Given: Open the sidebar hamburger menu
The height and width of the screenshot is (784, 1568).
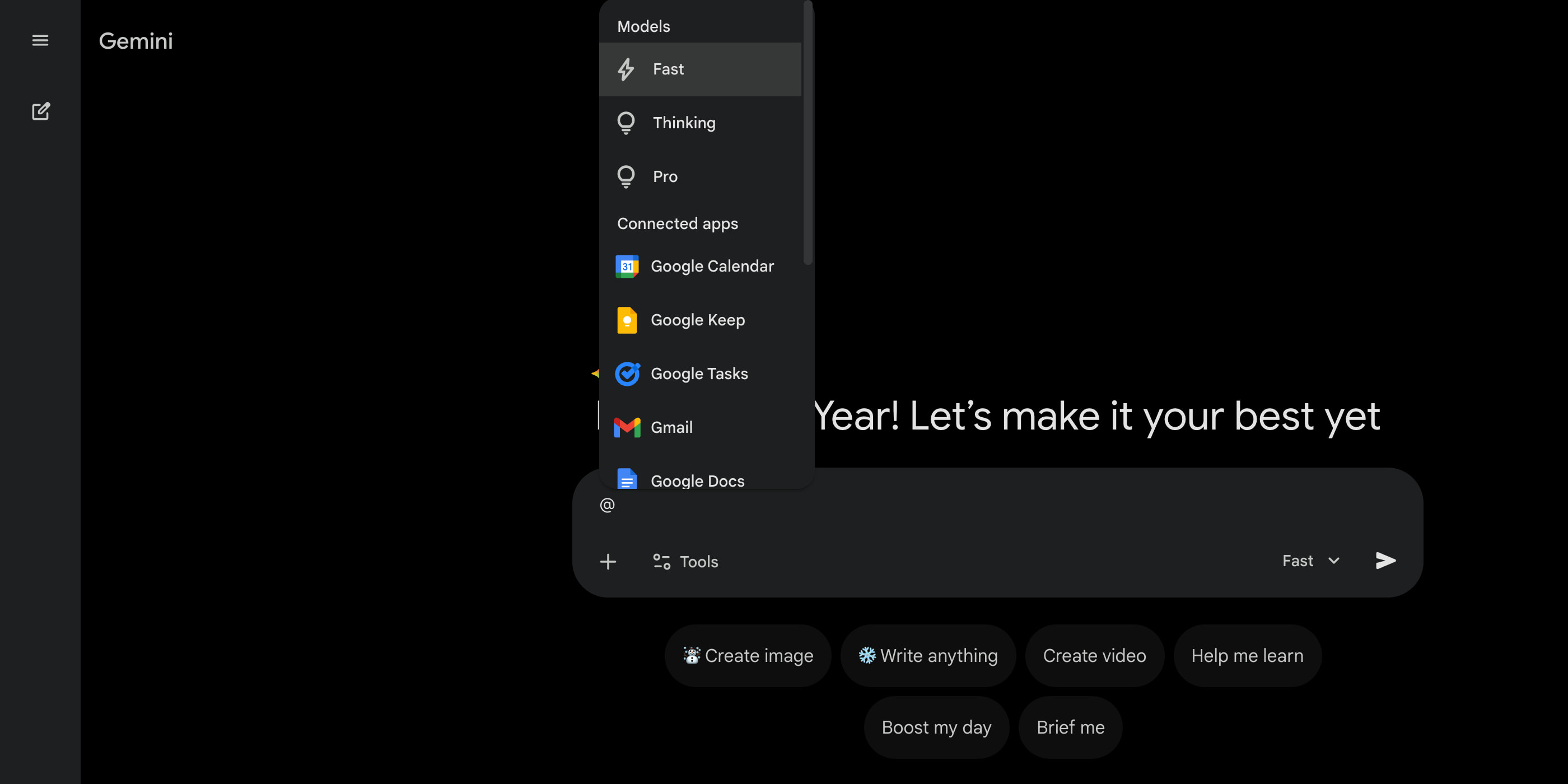Looking at the screenshot, I should click(40, 40).
